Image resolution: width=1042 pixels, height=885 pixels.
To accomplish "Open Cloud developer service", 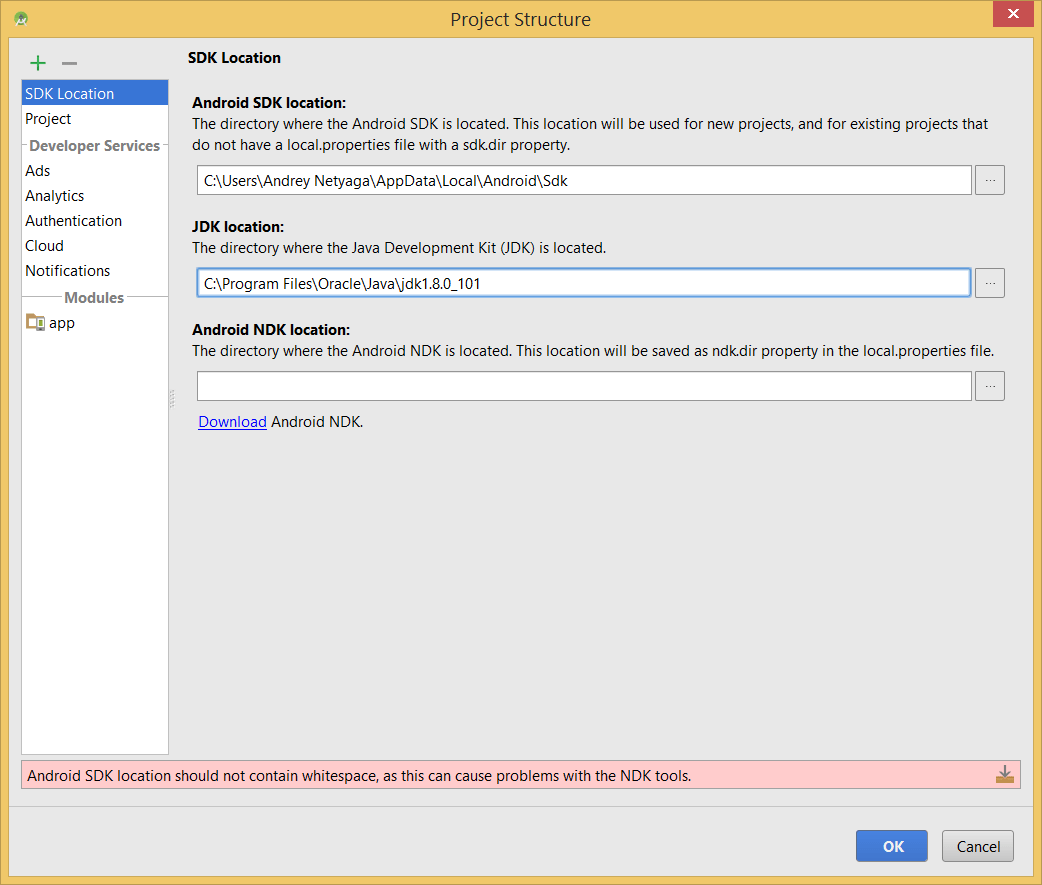I will 95,245.
